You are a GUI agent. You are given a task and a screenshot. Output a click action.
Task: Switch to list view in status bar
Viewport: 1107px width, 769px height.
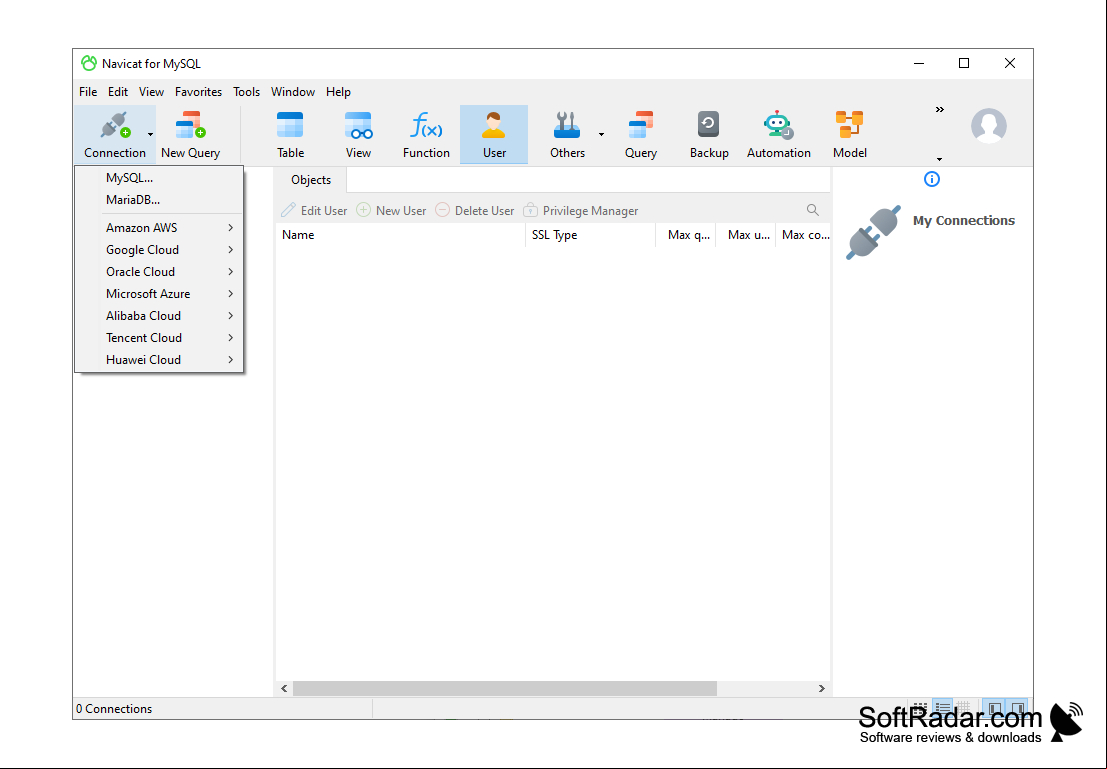coord(920,708)
